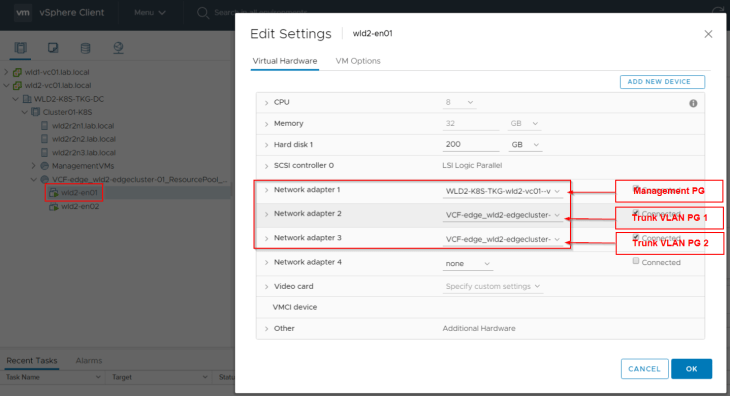This screenshot has height=396, width=730.
Task: Open Network adapter 4 none dropdown
Action: pos(467,264)
